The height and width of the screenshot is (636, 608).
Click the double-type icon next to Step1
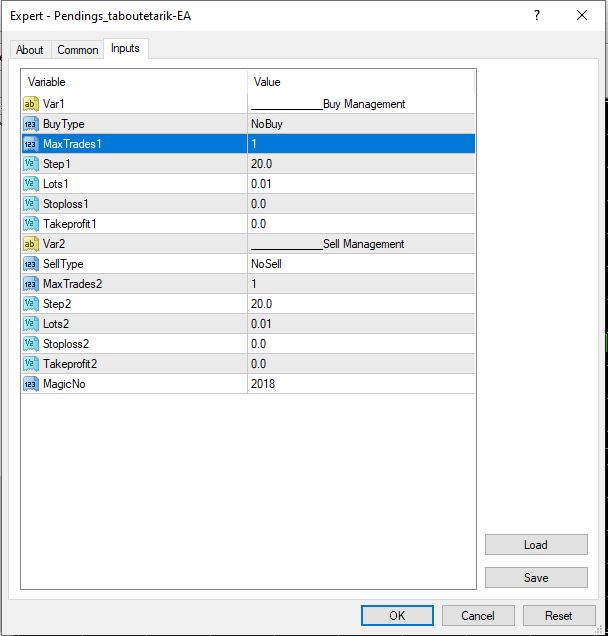click(31, 164)
